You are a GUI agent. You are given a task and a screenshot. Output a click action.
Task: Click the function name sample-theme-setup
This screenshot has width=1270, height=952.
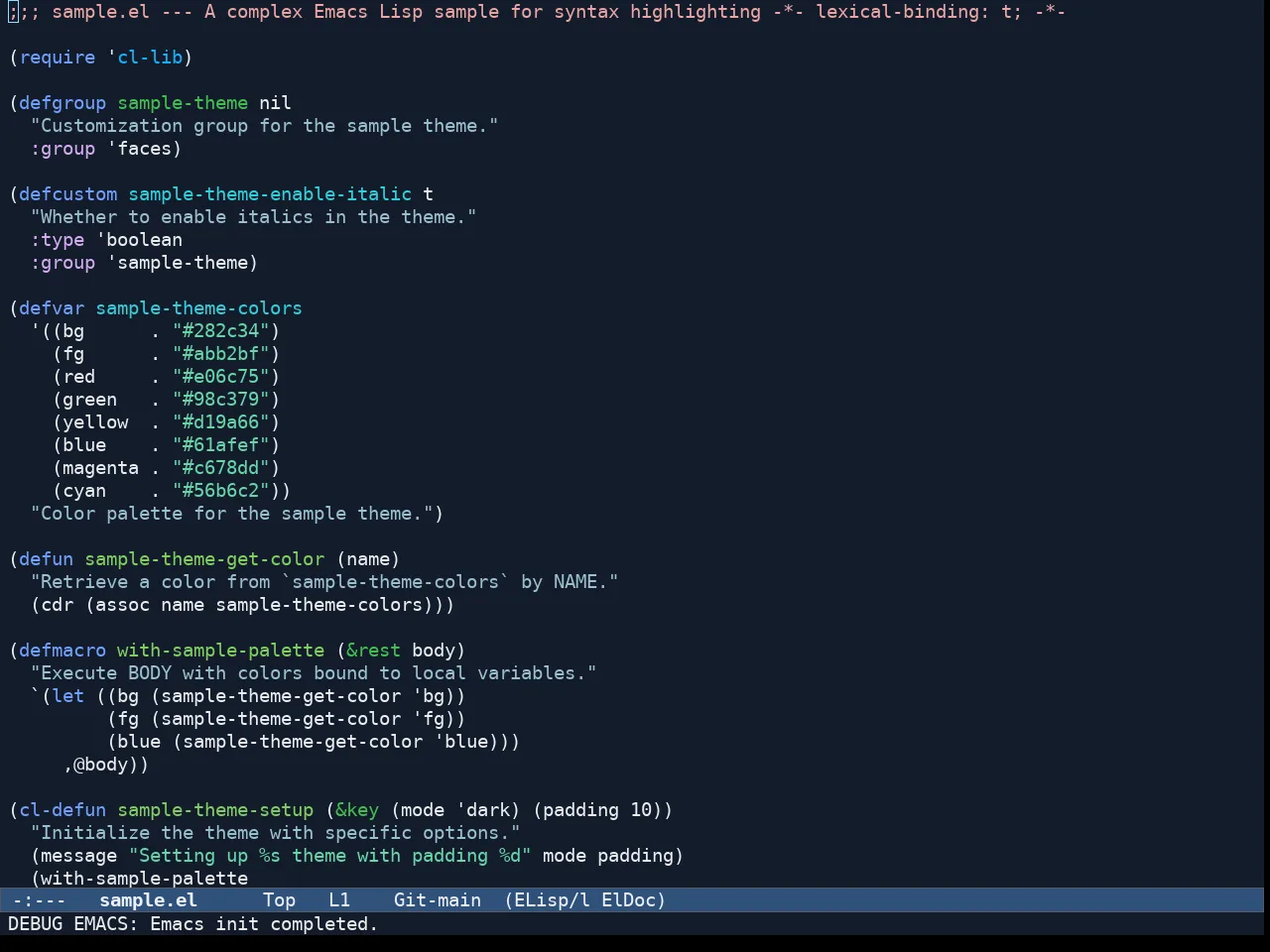point(215,810)
